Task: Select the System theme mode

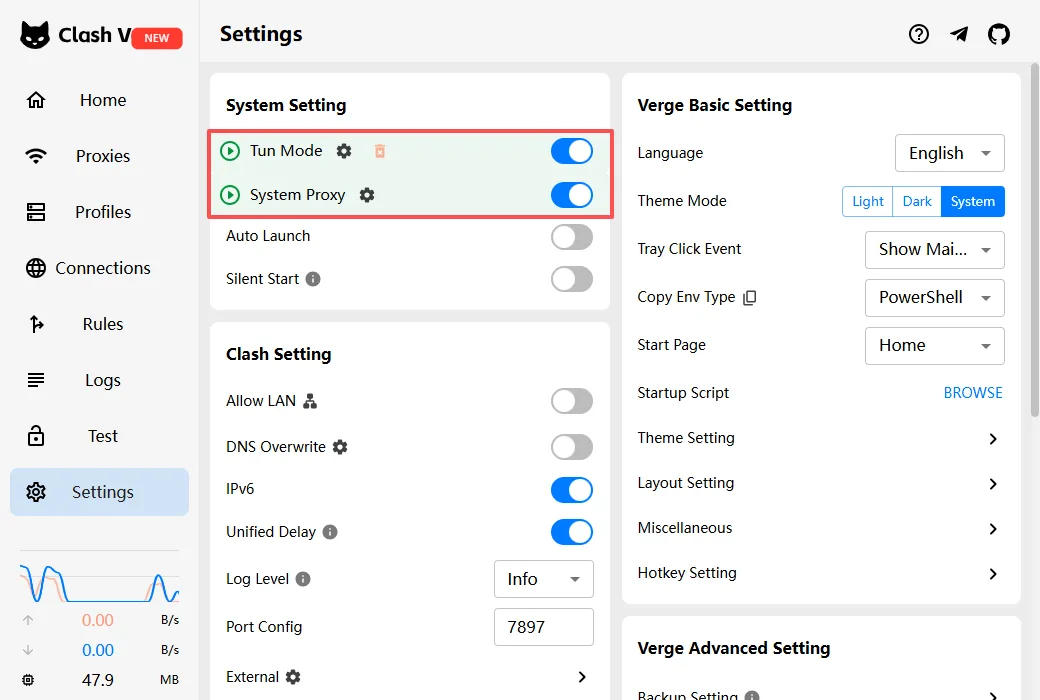Action: tap(973, 201)
